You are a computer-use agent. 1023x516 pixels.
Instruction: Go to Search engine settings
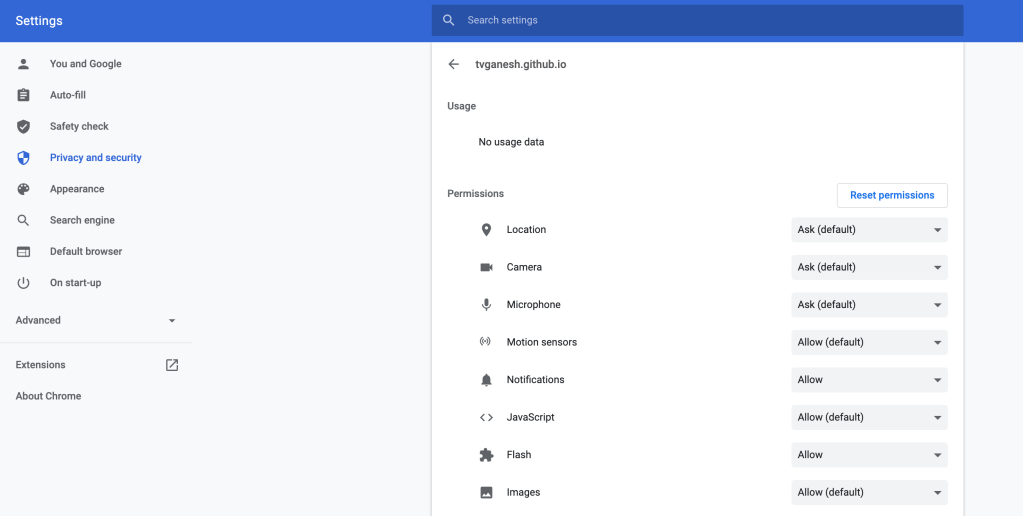[82, 220]
